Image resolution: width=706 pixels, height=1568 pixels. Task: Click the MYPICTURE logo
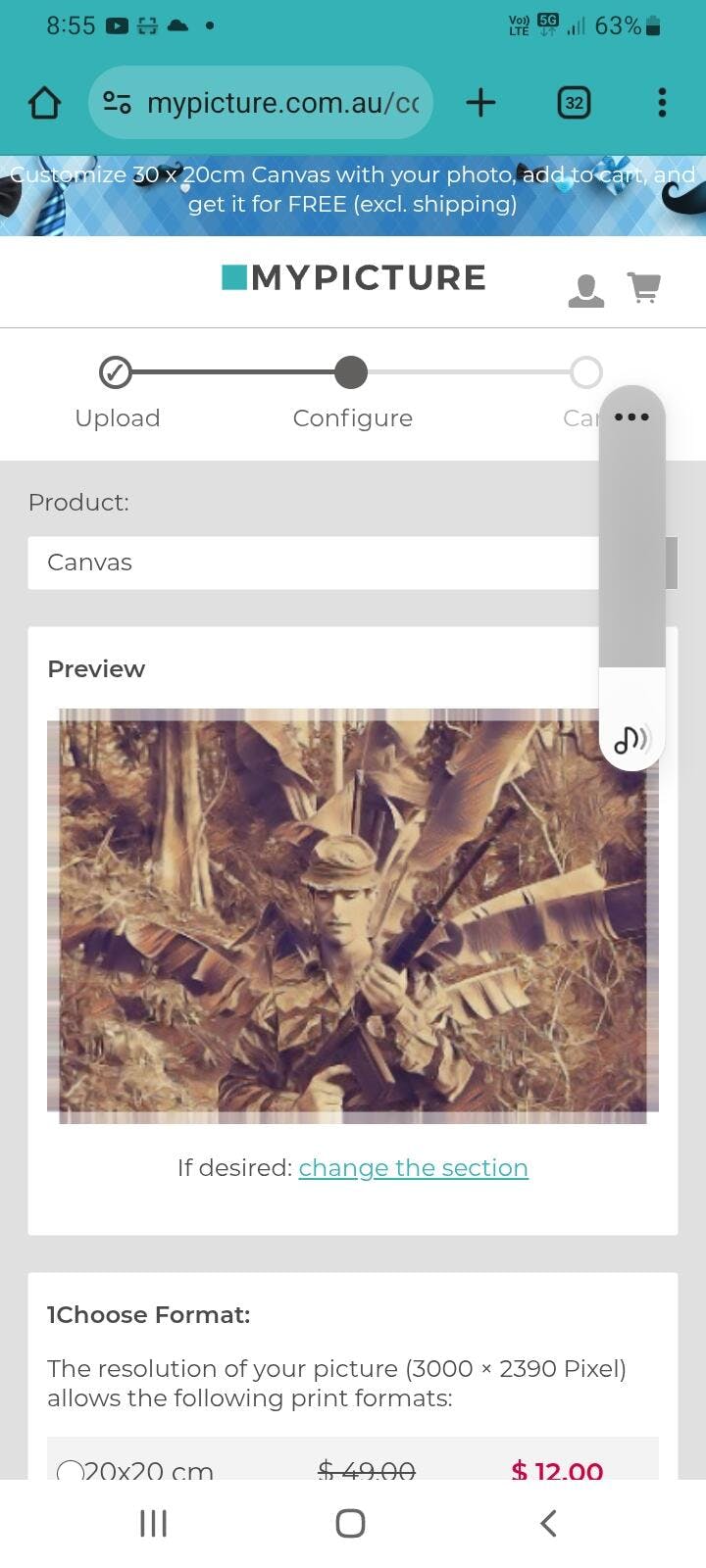coord(354,278)
